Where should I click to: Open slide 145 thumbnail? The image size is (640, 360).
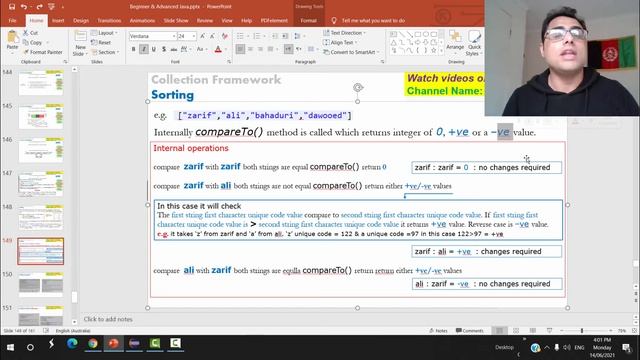click(41, 116)
